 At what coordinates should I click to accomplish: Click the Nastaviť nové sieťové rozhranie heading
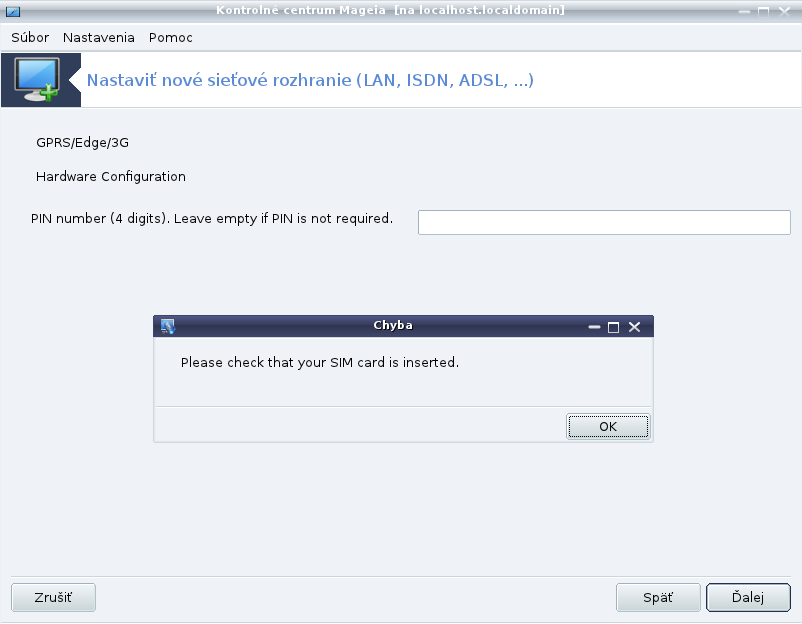tap(310, 80)
